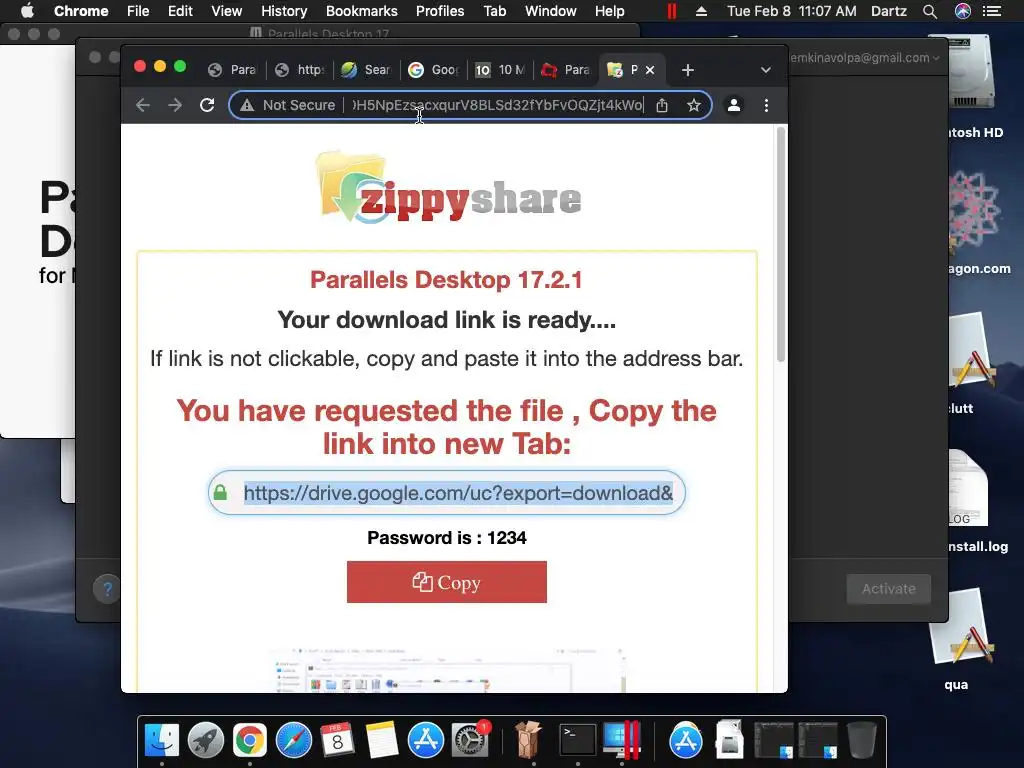1024x768 pixels.
Task: Open Launchpad from the Dock
Action: pos(206,741)
